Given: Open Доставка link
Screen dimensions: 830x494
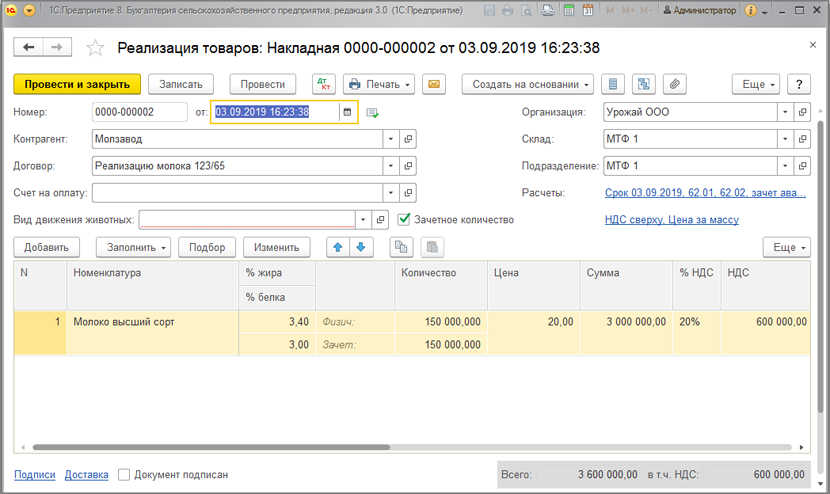Looking at the screenshot, I should coord(86,474).
